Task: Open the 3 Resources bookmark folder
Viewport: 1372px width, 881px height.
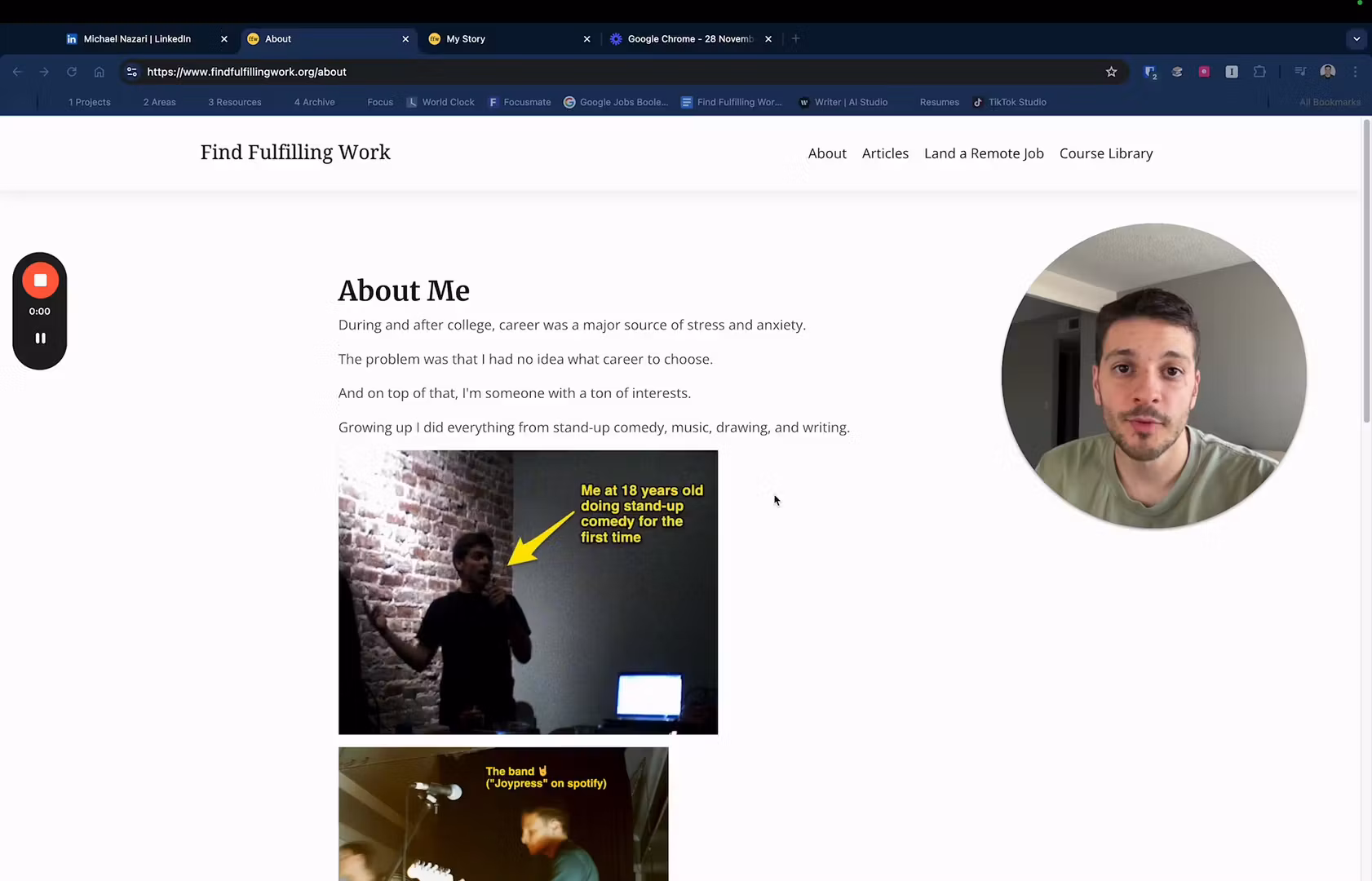Action: pos(234,102)
